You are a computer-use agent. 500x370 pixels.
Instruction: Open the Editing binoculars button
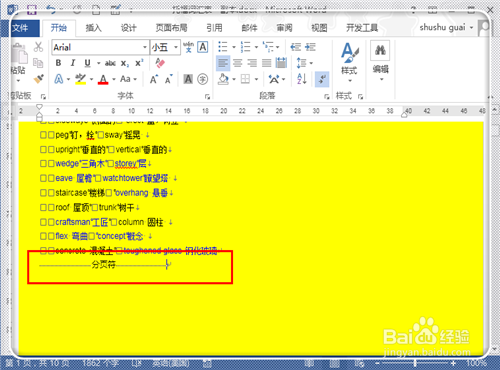pos(380,62)
